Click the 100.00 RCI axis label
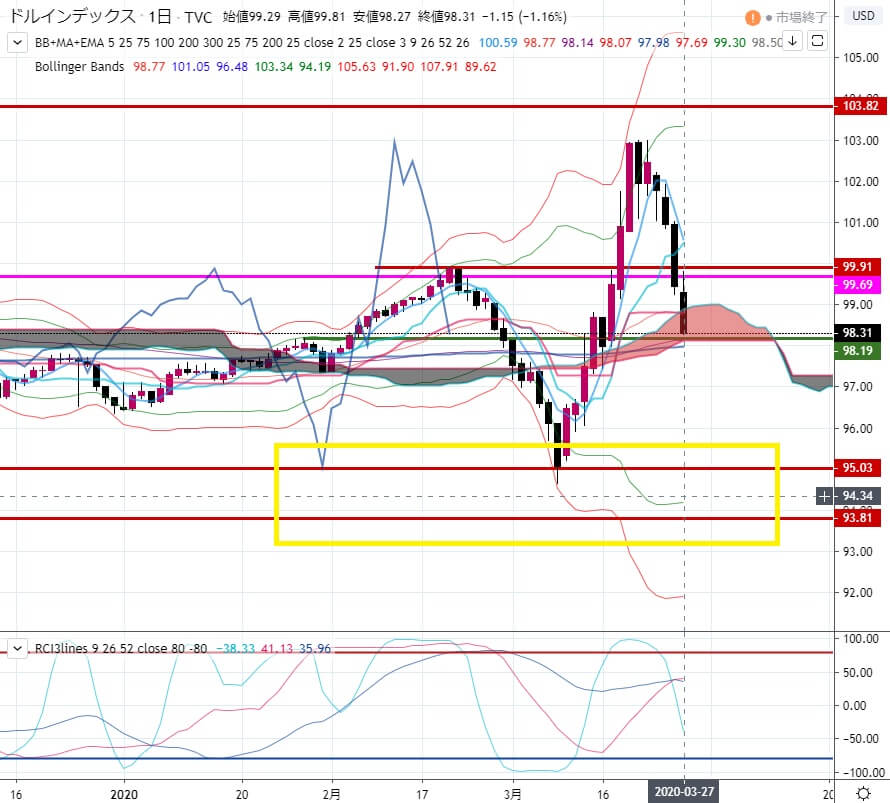The height and width of the screenshot is (803, 890). [860, 639]
